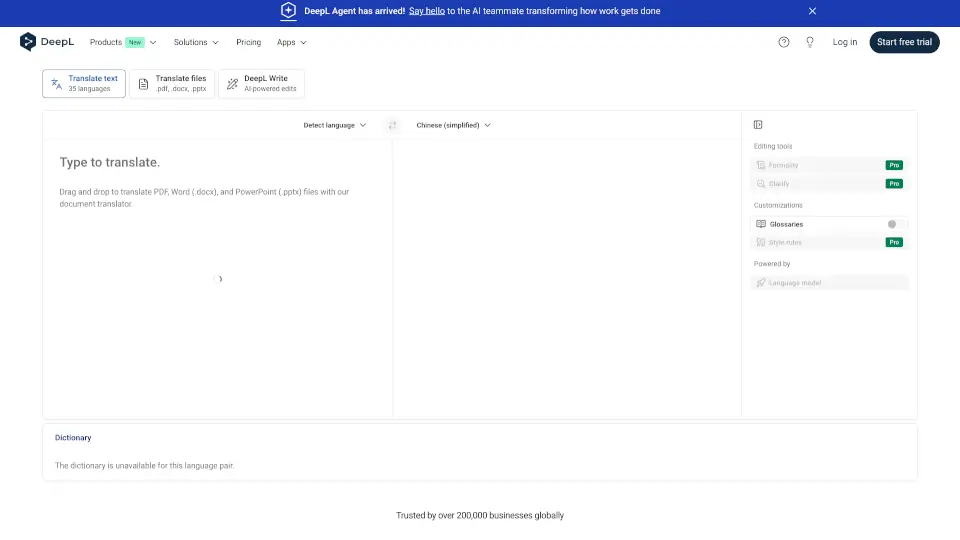Click the New badge beside Products
Viewport: 960px width, 540px height.
[x=135, y=42]
